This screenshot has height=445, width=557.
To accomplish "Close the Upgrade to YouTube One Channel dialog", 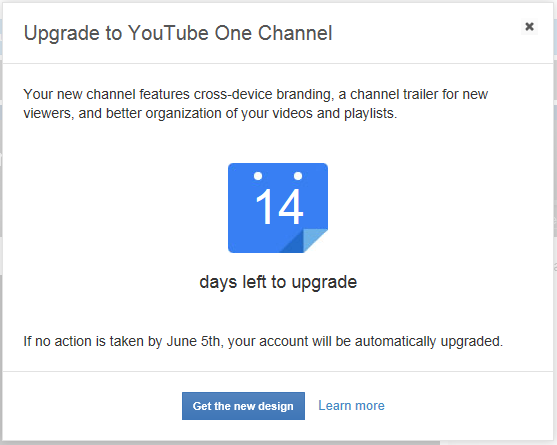I will (529, 27).
